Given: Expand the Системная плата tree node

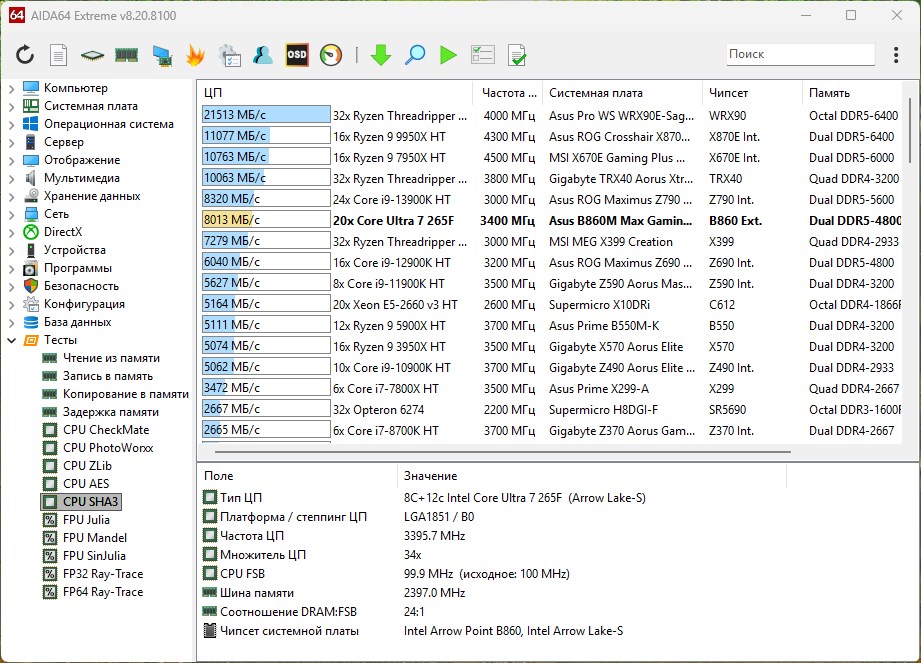Looking at the screenshot, I should (x=12, y=106).
